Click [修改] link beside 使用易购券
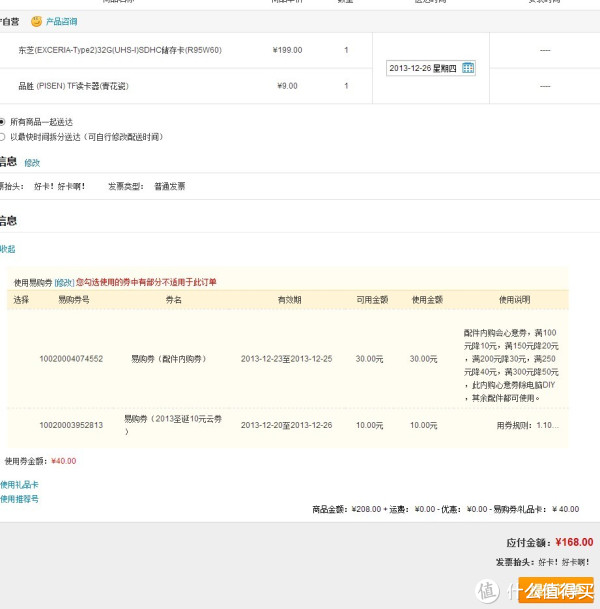600x609 pixels. click(x=64, y=282)
